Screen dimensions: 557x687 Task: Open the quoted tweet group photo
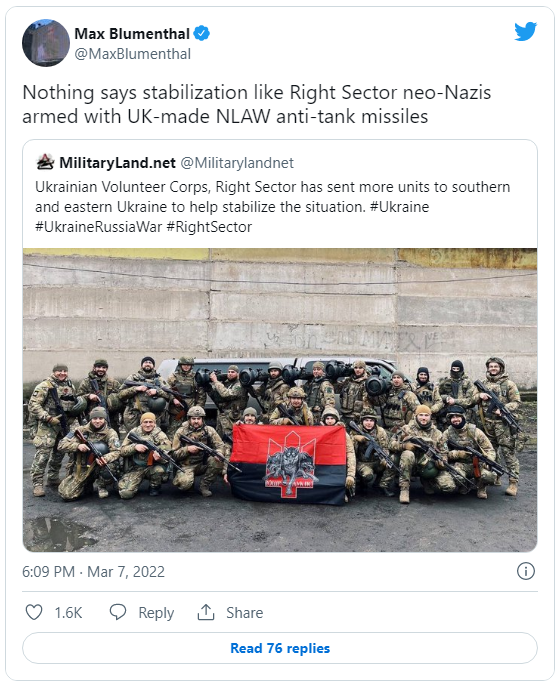[x=280, y=400]
